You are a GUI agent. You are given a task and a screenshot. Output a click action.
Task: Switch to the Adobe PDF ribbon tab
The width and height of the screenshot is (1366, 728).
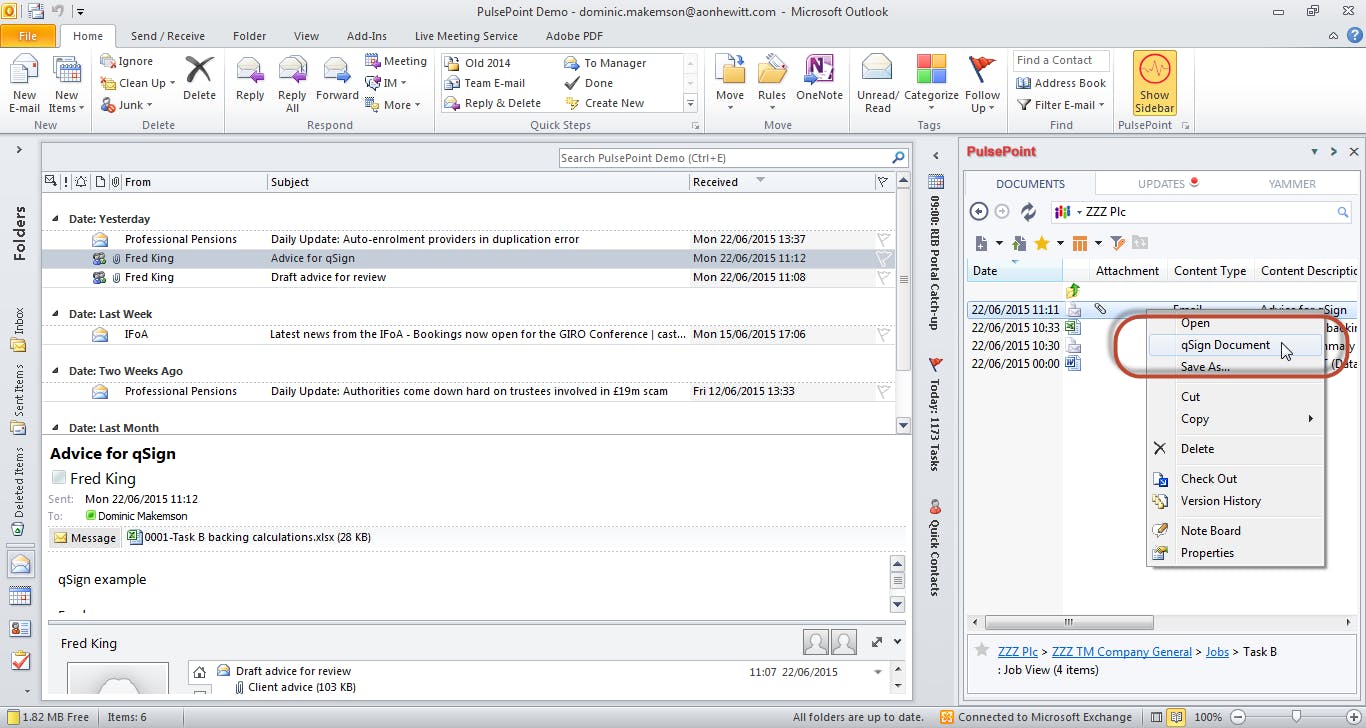pyautogui.click(x=574, y=36)
